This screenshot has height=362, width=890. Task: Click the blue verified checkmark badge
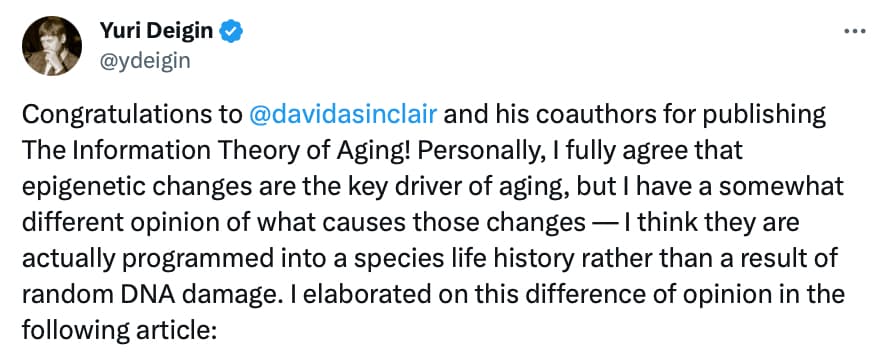pos(232,31)
